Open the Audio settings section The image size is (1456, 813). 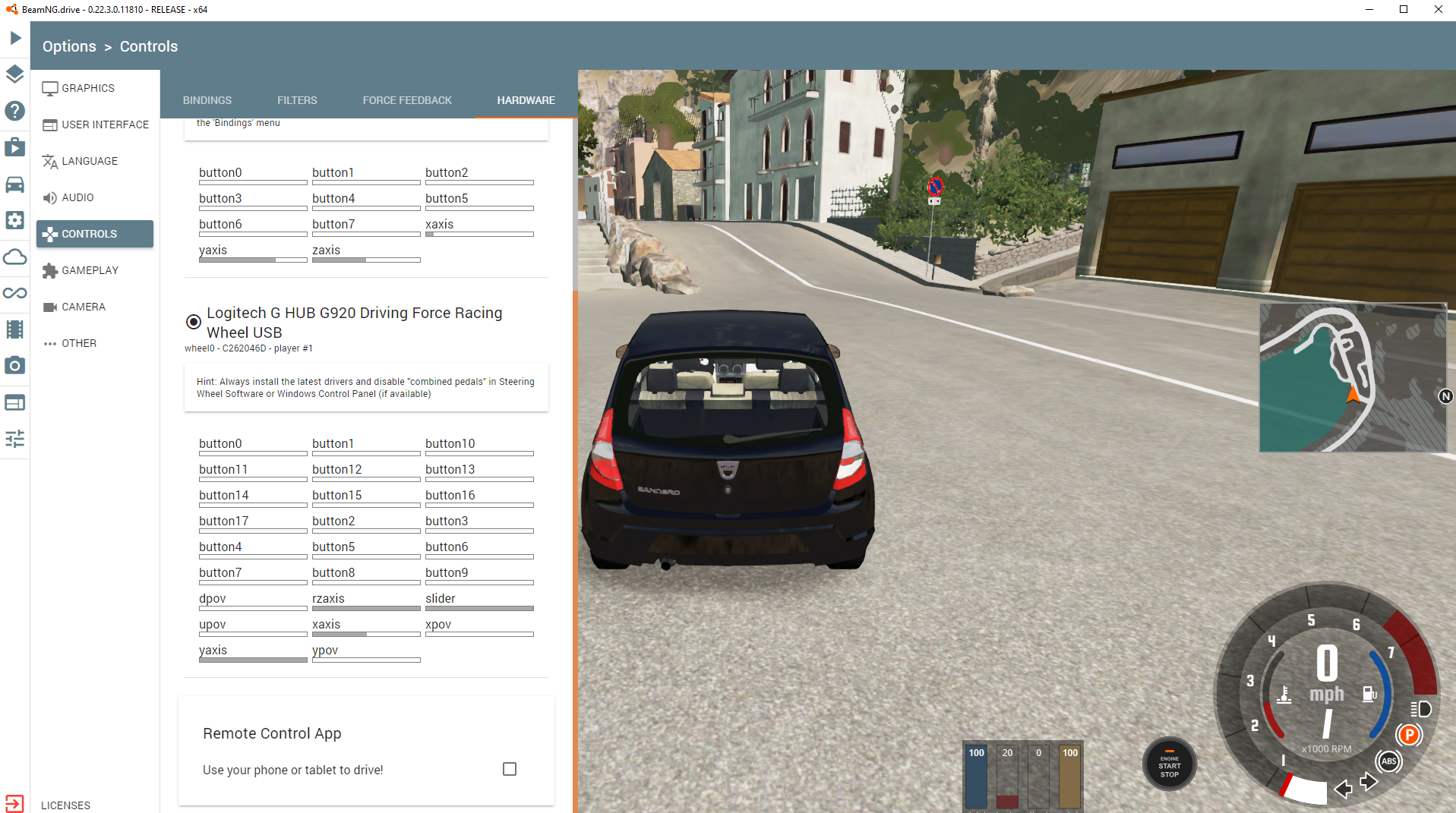(95, 197)
